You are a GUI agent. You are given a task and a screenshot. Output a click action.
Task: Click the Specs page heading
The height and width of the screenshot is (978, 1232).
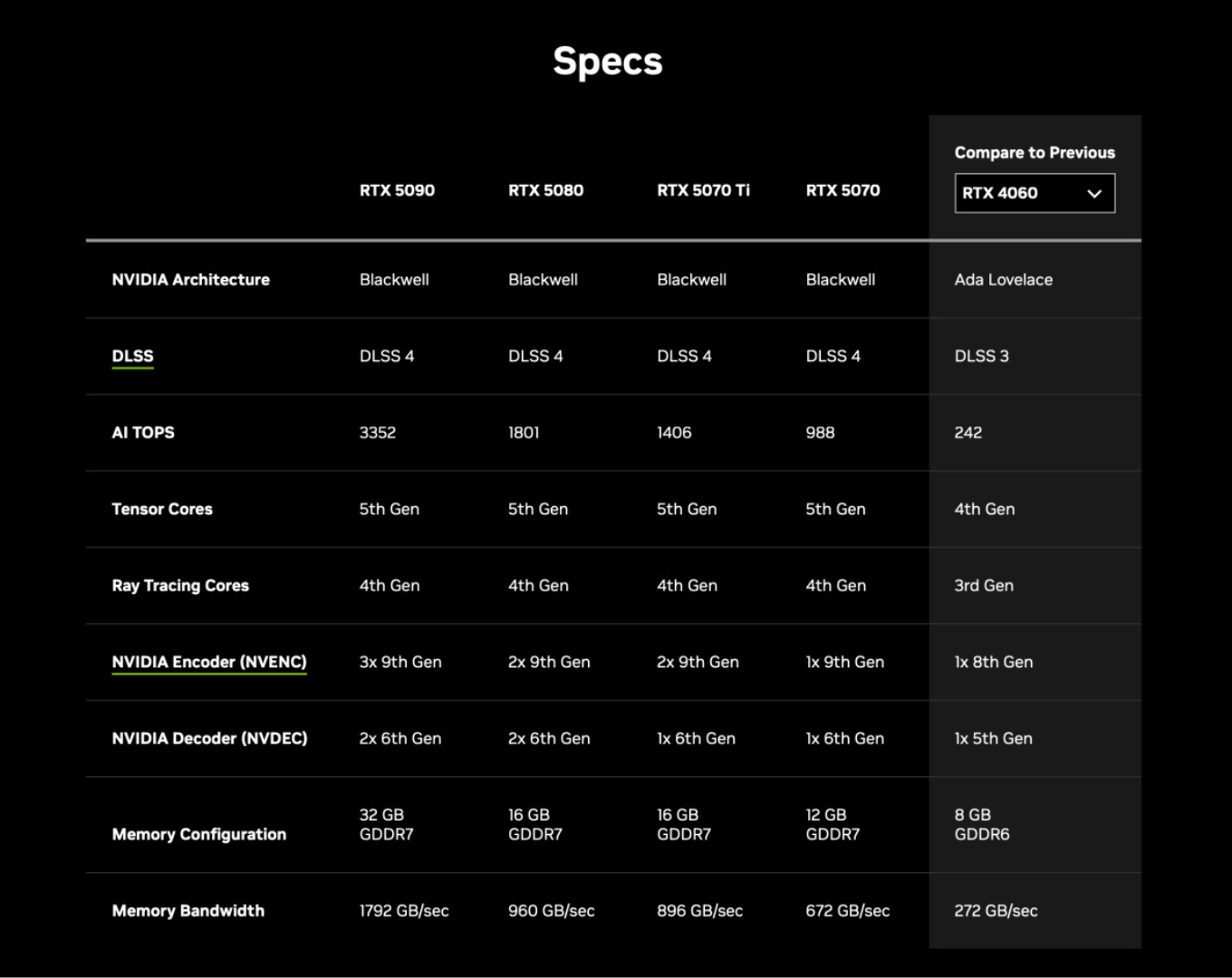(x=608, y=62)
